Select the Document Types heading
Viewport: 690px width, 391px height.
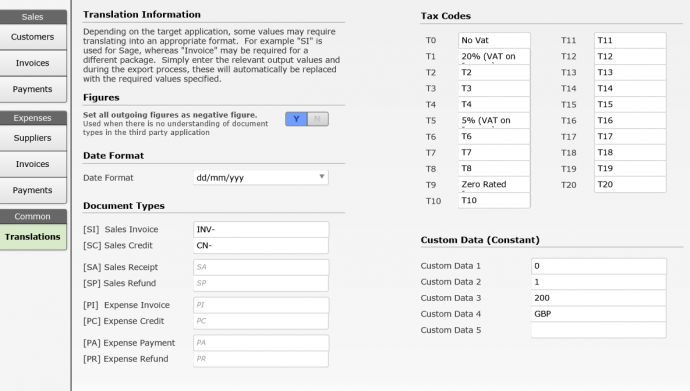tap(124, 206)
